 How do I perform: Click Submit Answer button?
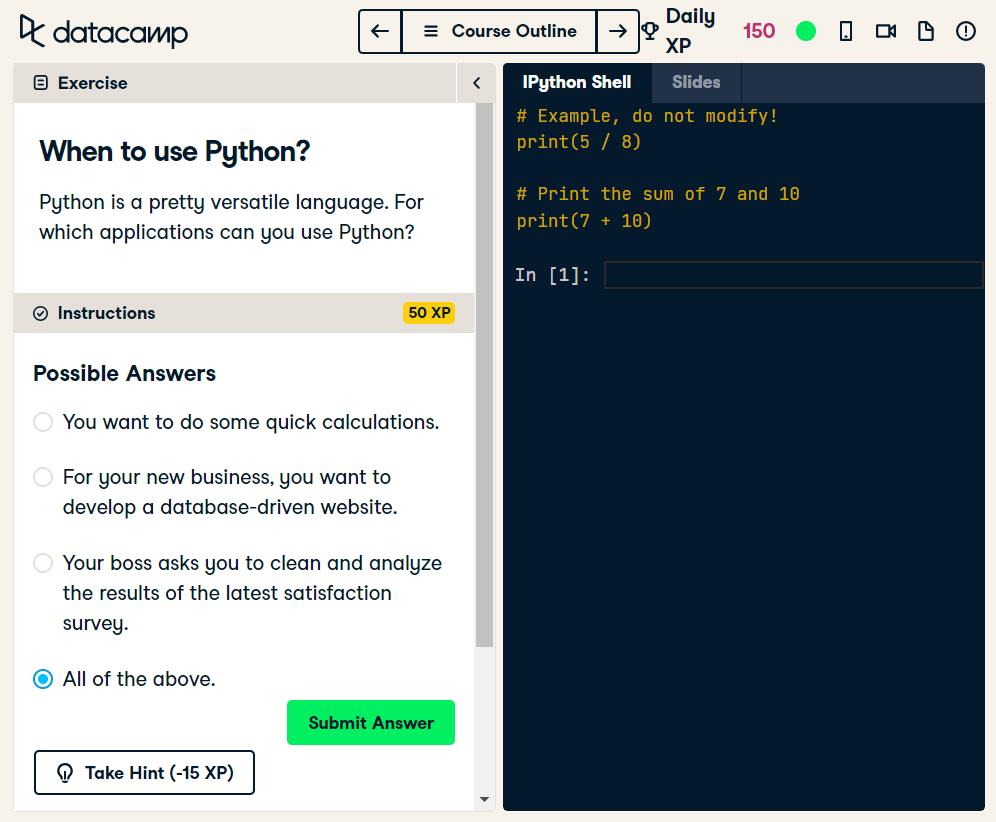pos(371,723)
